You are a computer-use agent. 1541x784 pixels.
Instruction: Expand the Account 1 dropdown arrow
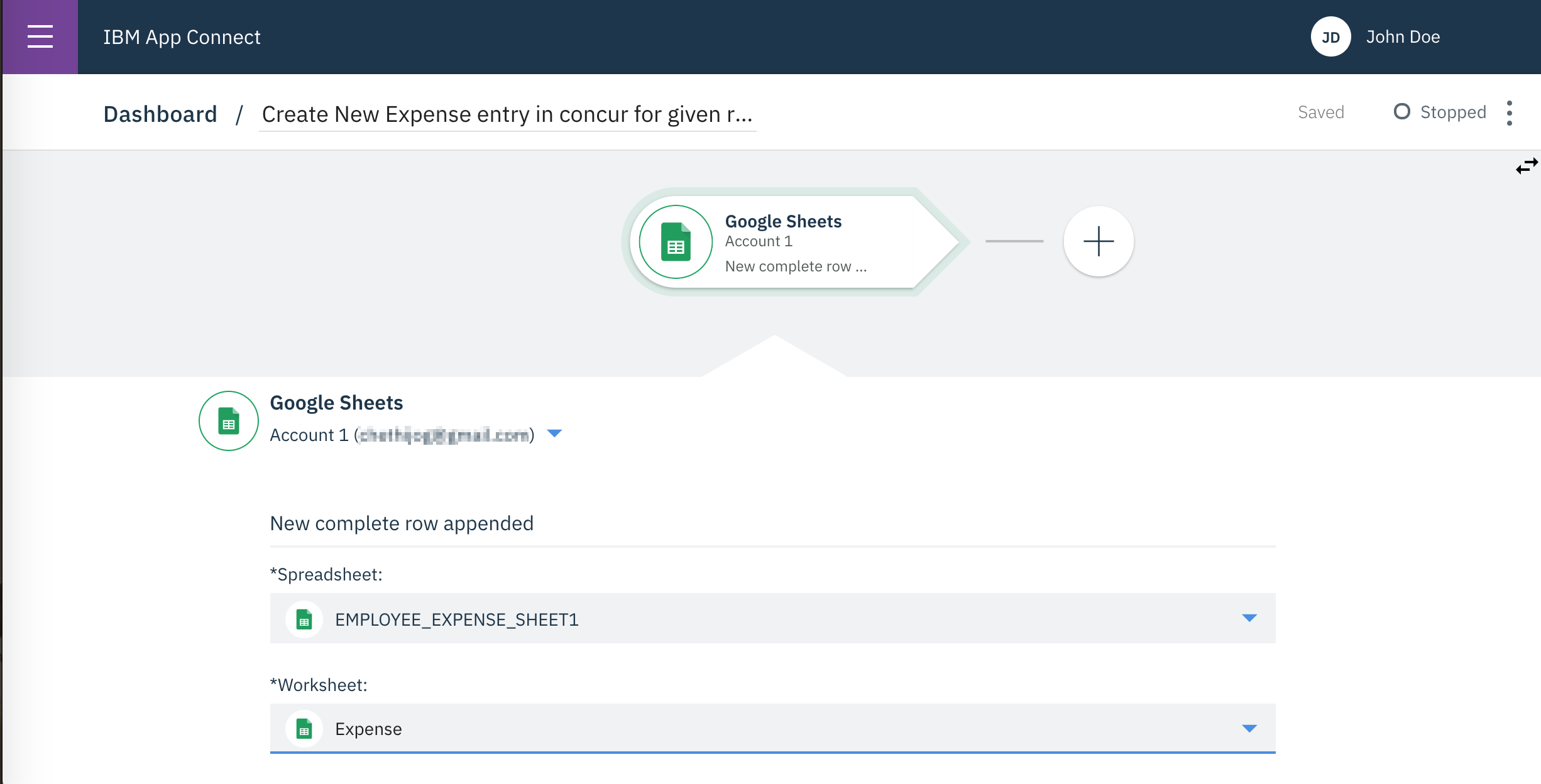[554, 433]
